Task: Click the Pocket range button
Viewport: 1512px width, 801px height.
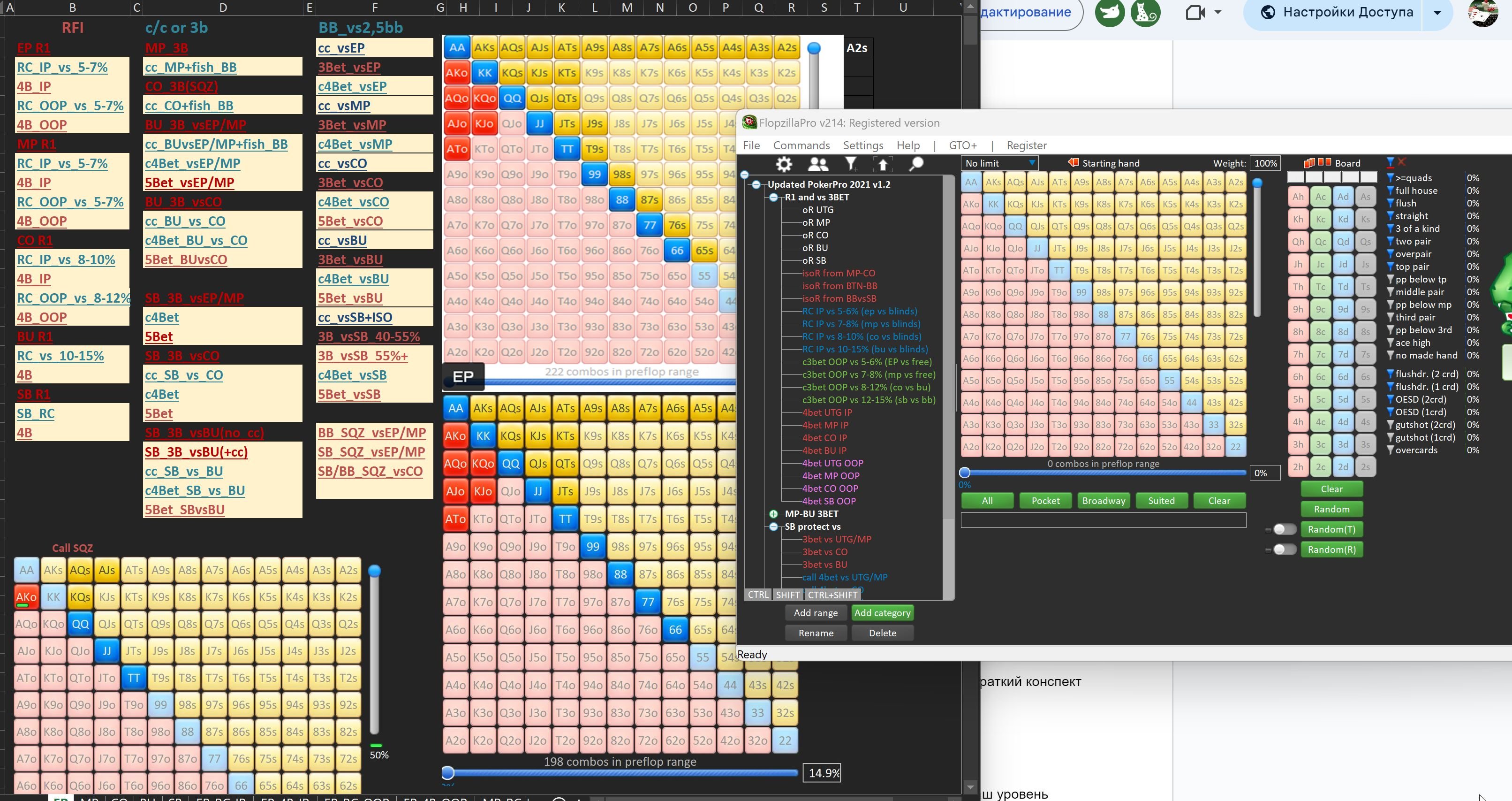Action: (x=1045, y=500)
